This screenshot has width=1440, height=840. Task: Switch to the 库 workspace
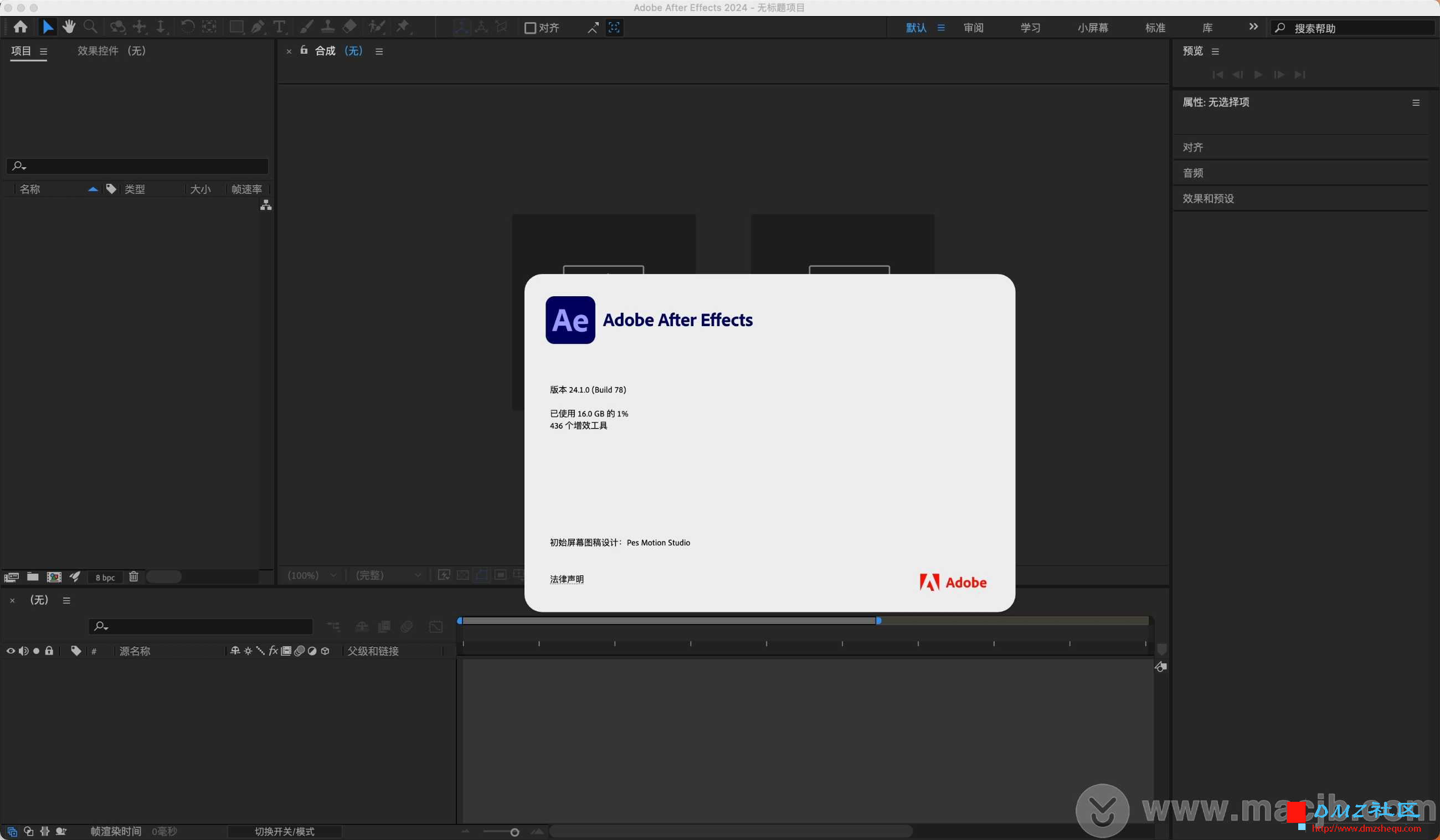tap(1207, 28)
